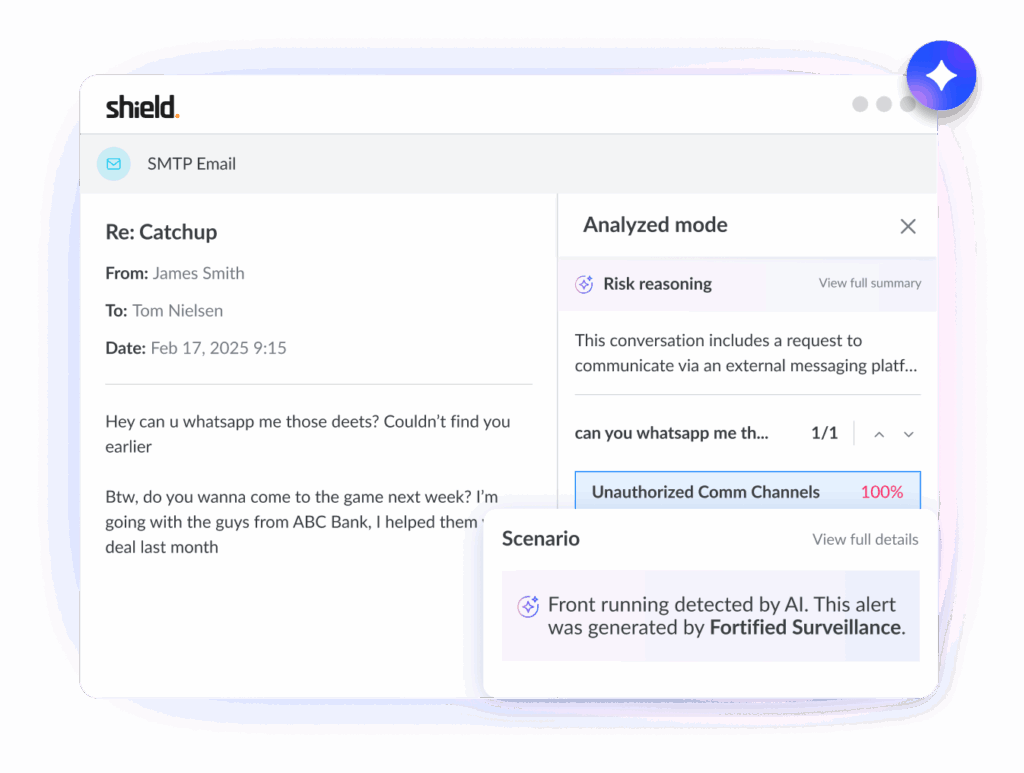Screen dimensions: 1024x773
Task: Click the first gray window control dot
Action: click(860, 104)
